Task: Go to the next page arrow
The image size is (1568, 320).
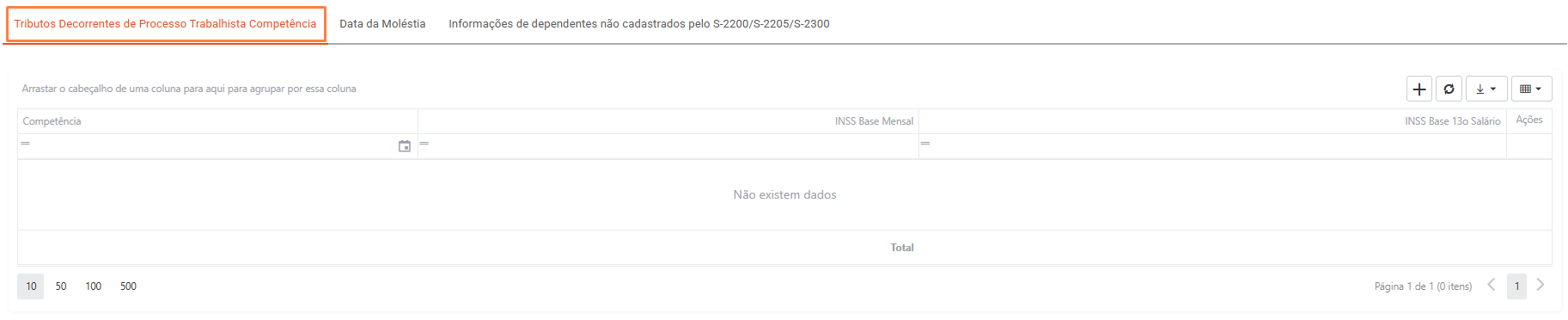Action: click(1541, 285)
